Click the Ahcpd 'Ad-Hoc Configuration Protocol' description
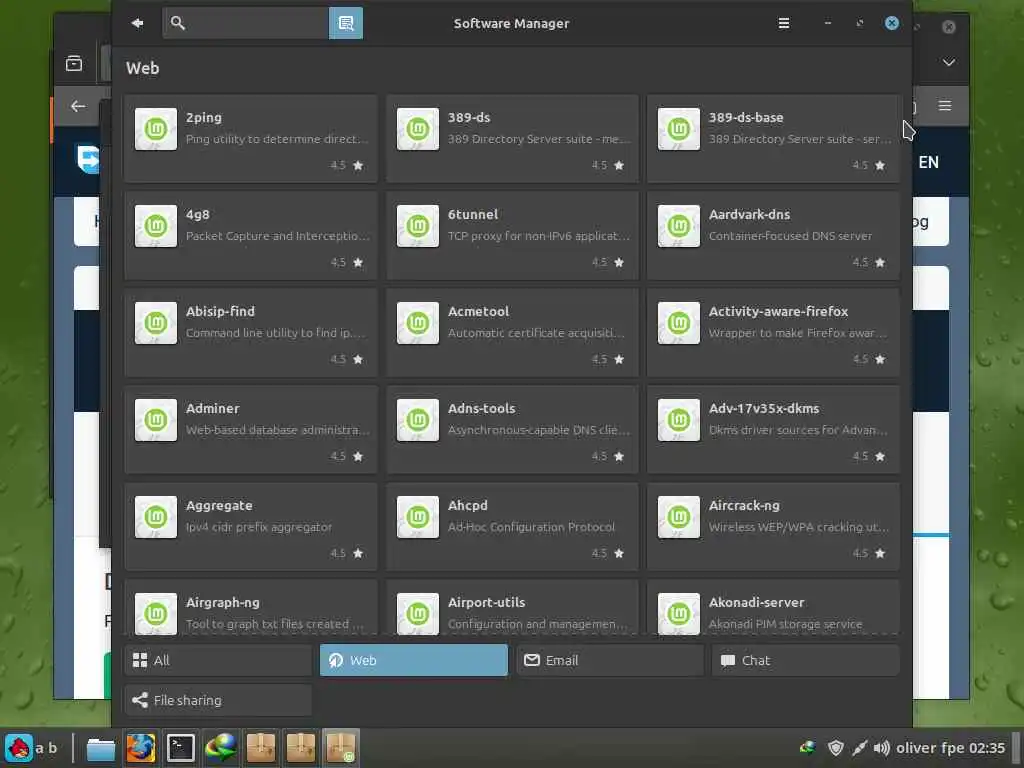Screen dimensions: 1024x768 pyautogui.click(x=531, y=527)
